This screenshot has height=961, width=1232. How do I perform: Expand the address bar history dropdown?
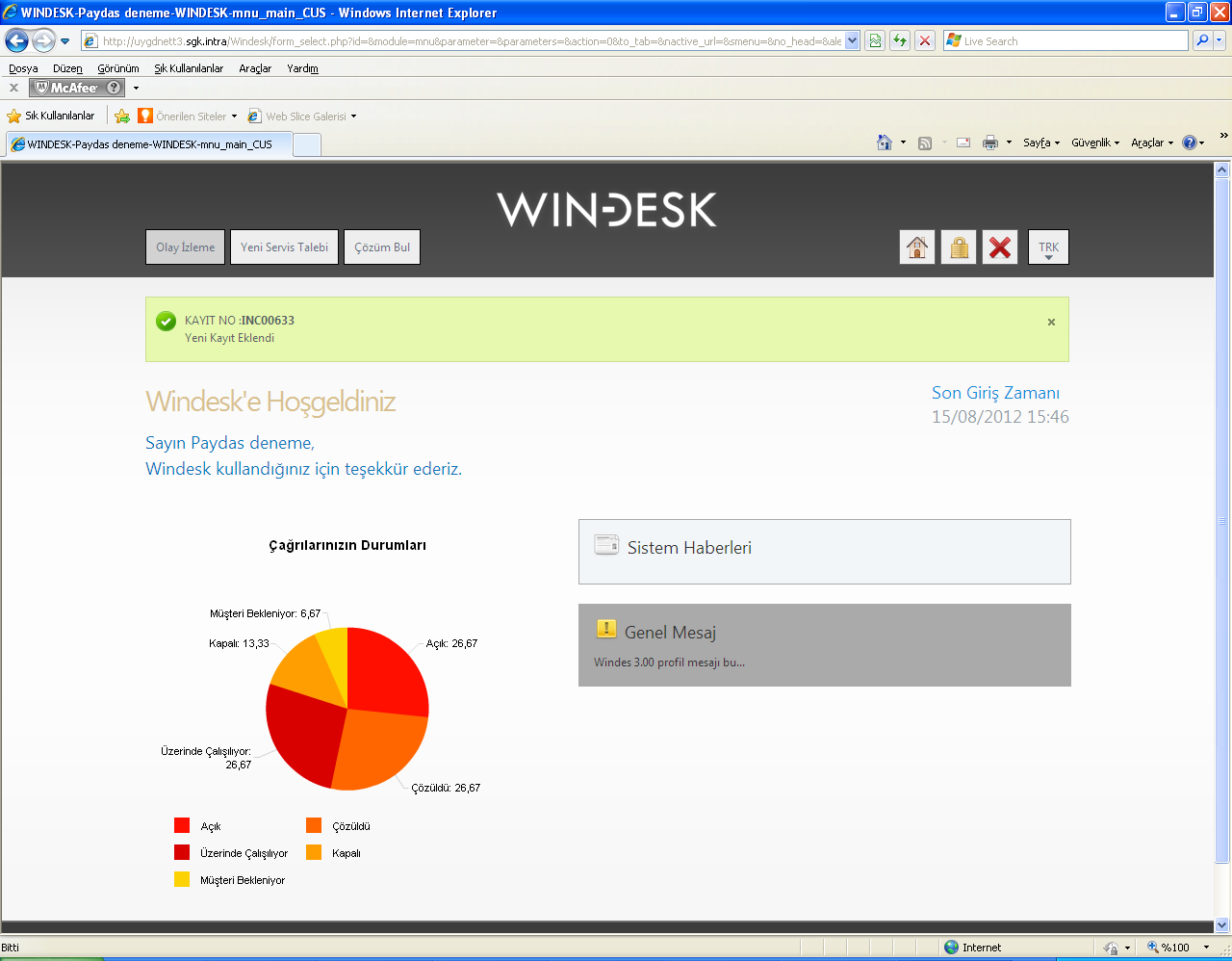852,41
